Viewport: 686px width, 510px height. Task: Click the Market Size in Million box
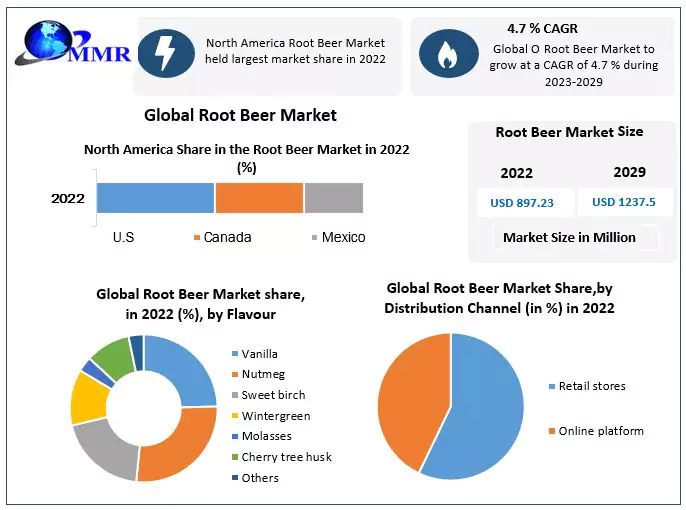(x=569, y=237)
